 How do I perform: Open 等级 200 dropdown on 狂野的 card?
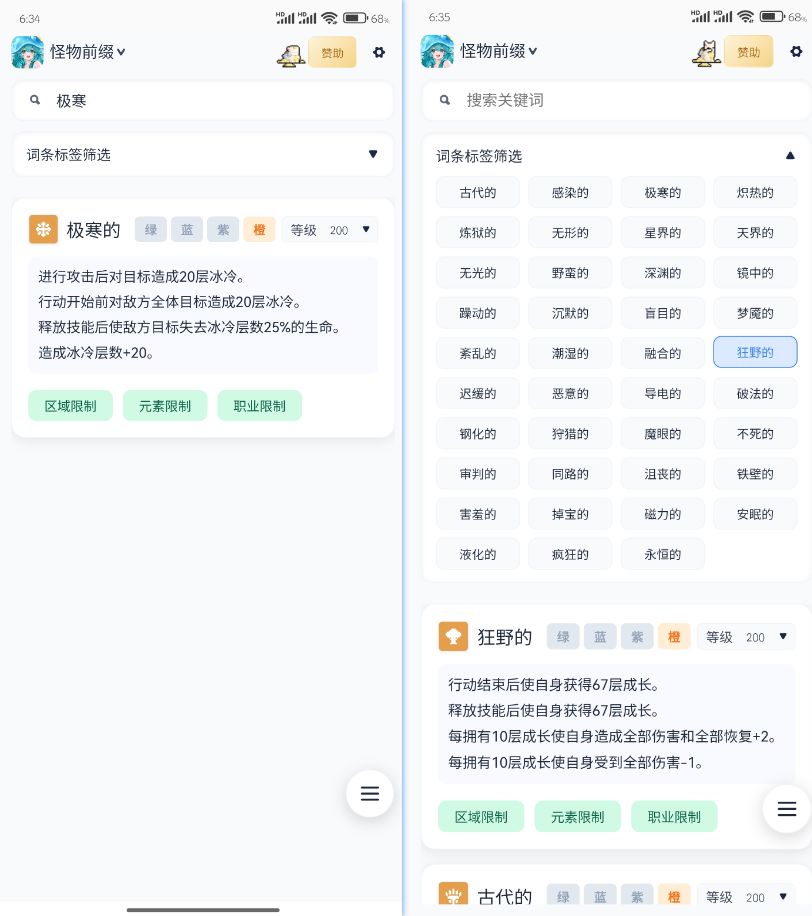tap(746, 637)
